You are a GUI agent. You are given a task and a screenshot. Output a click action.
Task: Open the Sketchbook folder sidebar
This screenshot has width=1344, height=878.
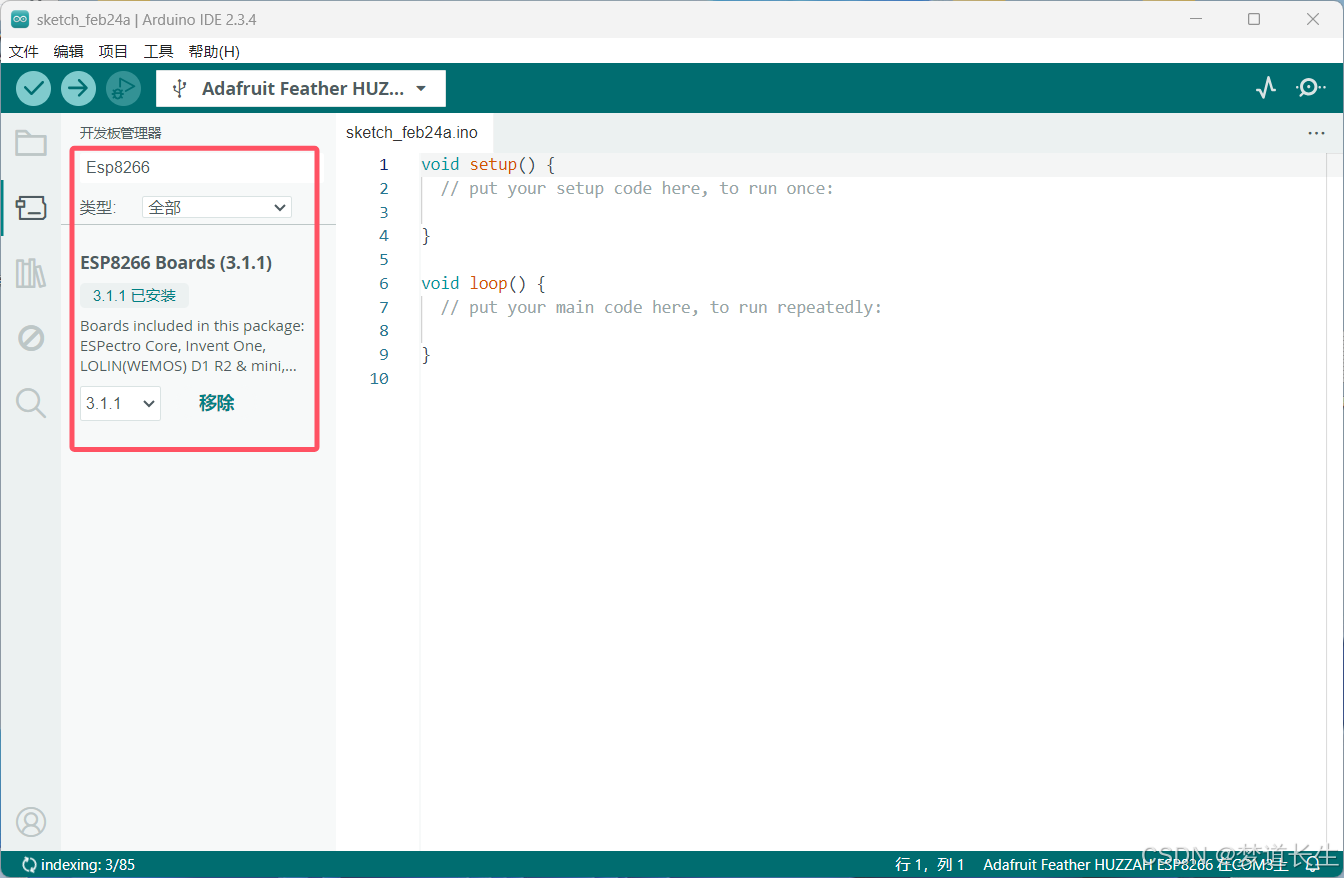[31, 143]
